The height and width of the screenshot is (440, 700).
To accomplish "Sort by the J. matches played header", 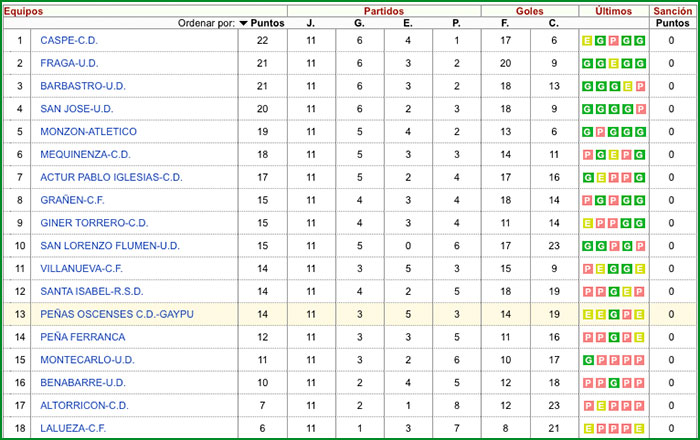I will point(311,22).
